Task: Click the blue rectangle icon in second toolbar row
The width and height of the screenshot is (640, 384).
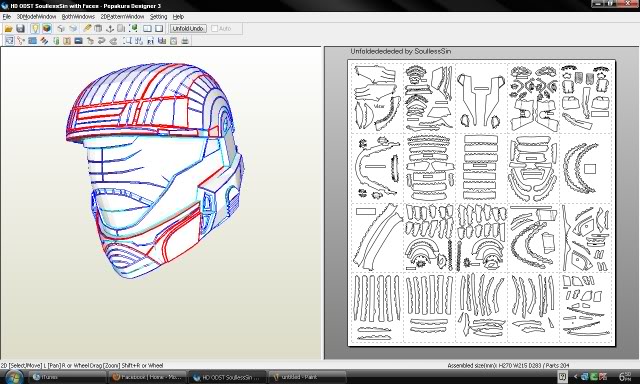Action: tap(32, 41)
